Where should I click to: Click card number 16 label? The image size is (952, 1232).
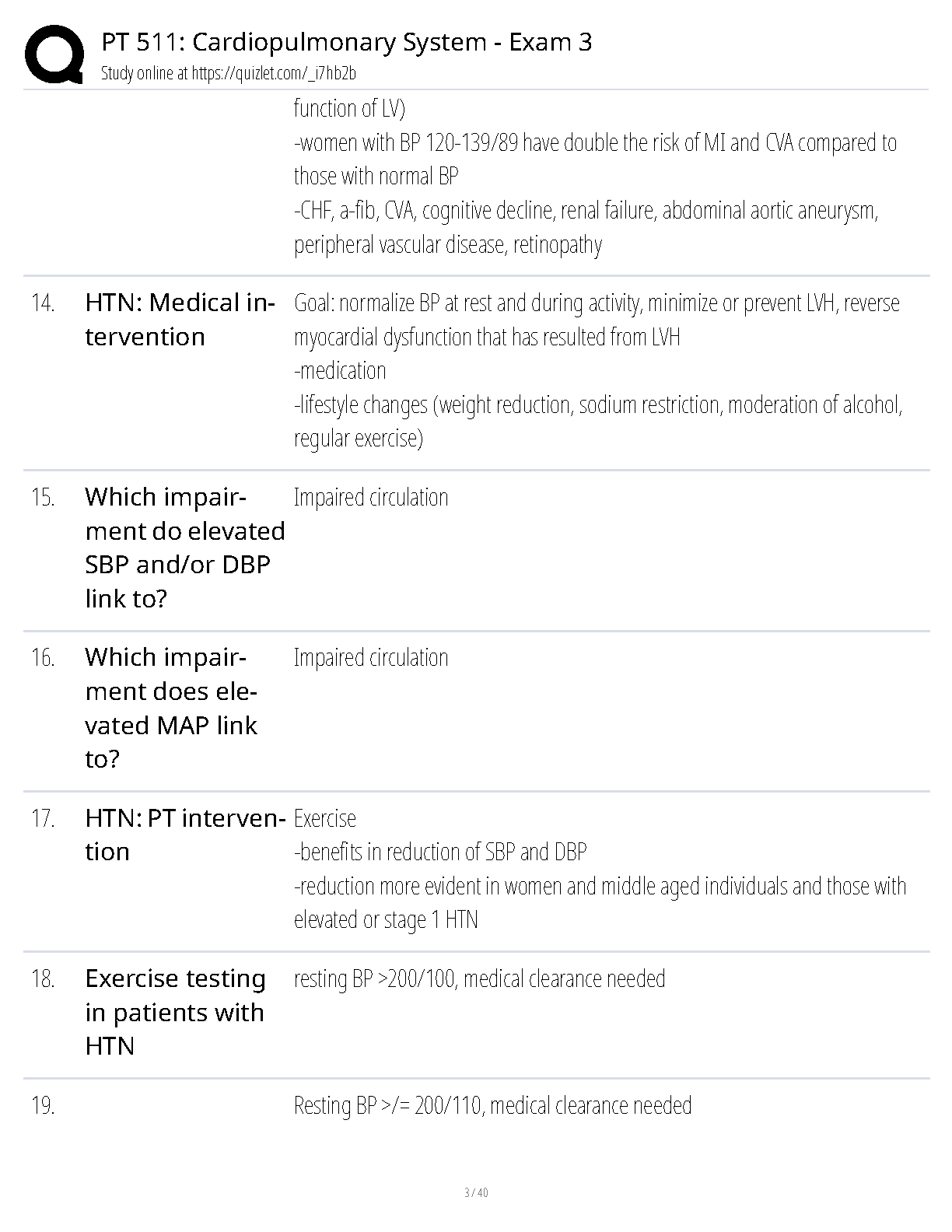[x=44, y=657]
